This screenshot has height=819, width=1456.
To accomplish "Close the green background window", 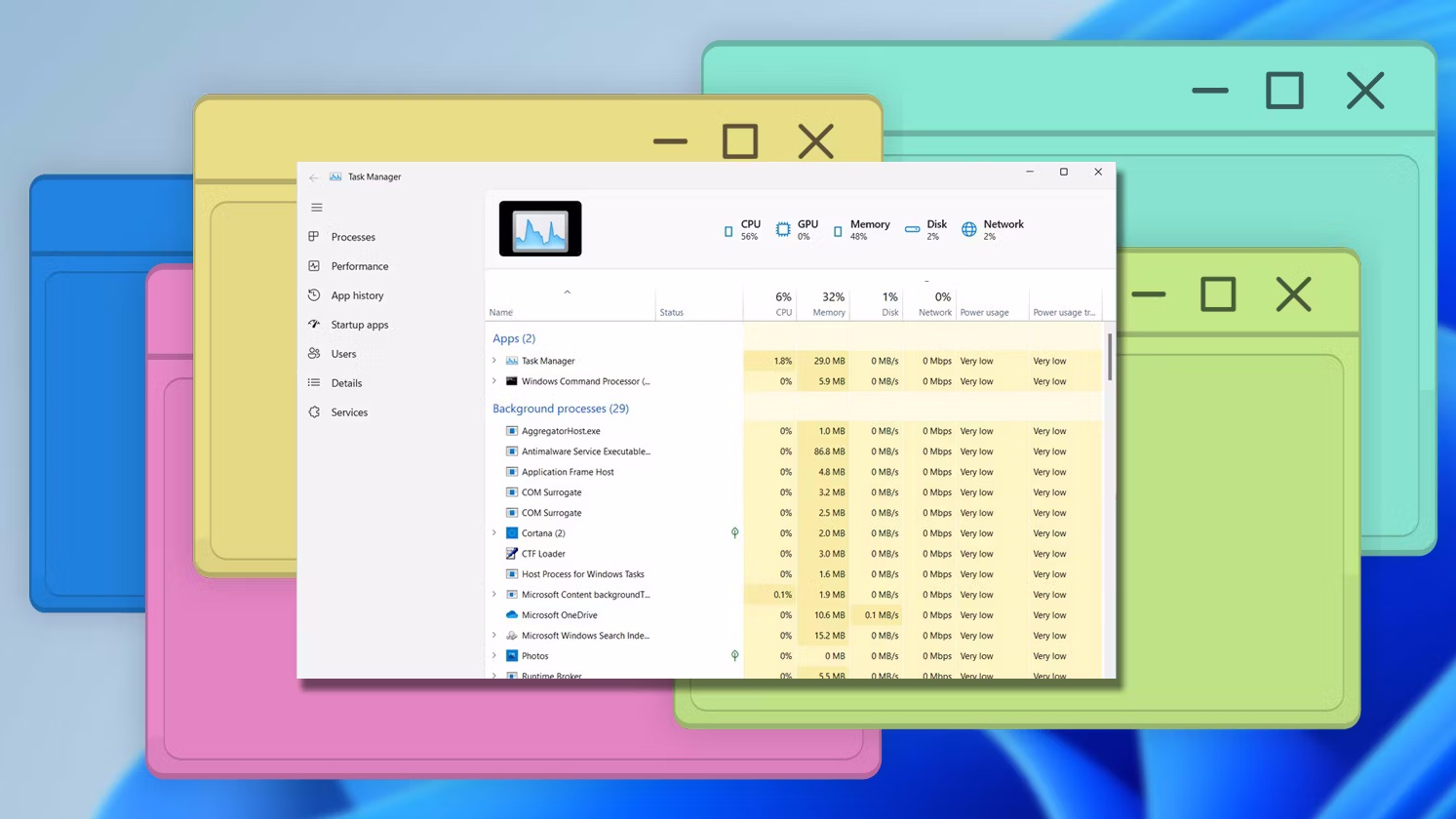I will click(x=1294, y=294).
